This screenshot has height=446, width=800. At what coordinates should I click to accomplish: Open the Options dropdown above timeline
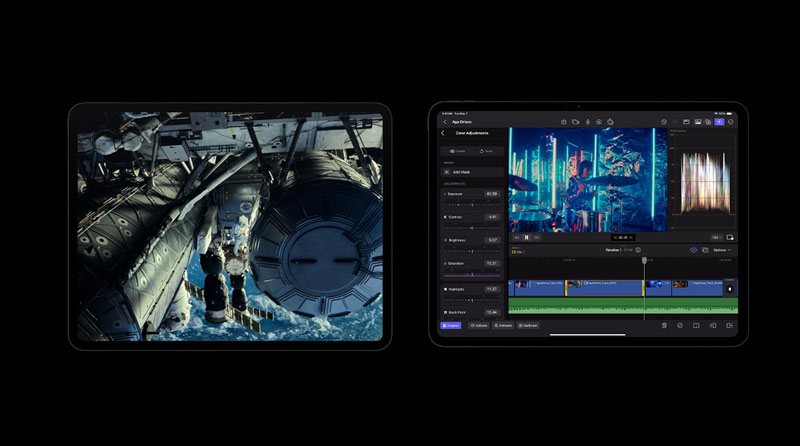coord(722,250)
